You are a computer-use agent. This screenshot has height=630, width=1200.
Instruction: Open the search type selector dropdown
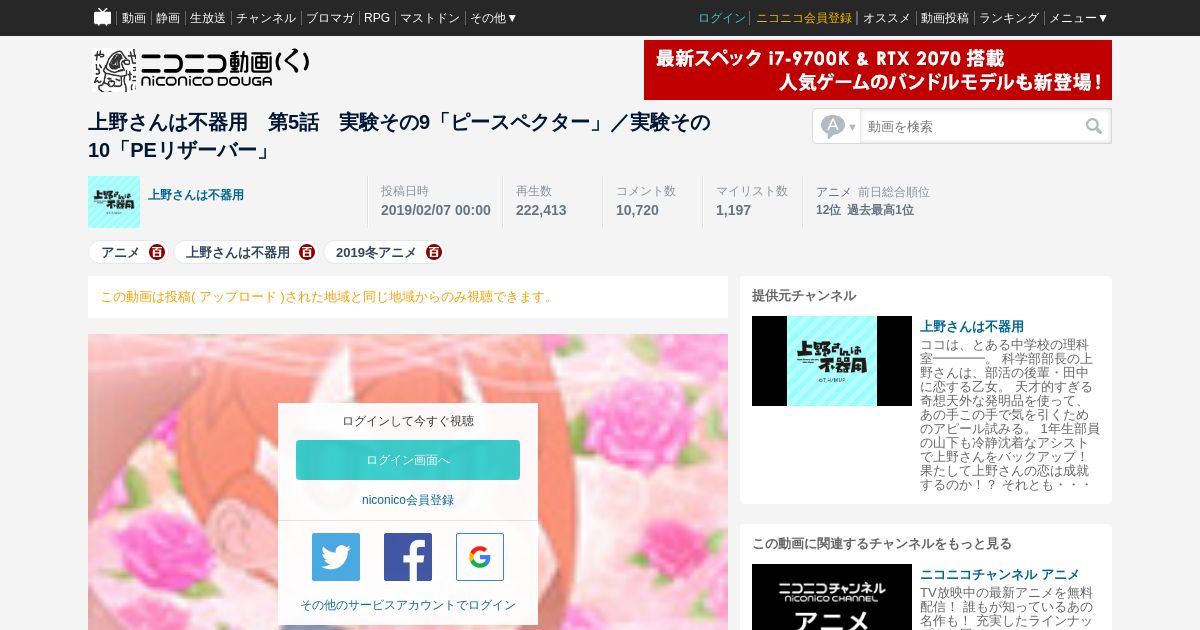(838, 126)
